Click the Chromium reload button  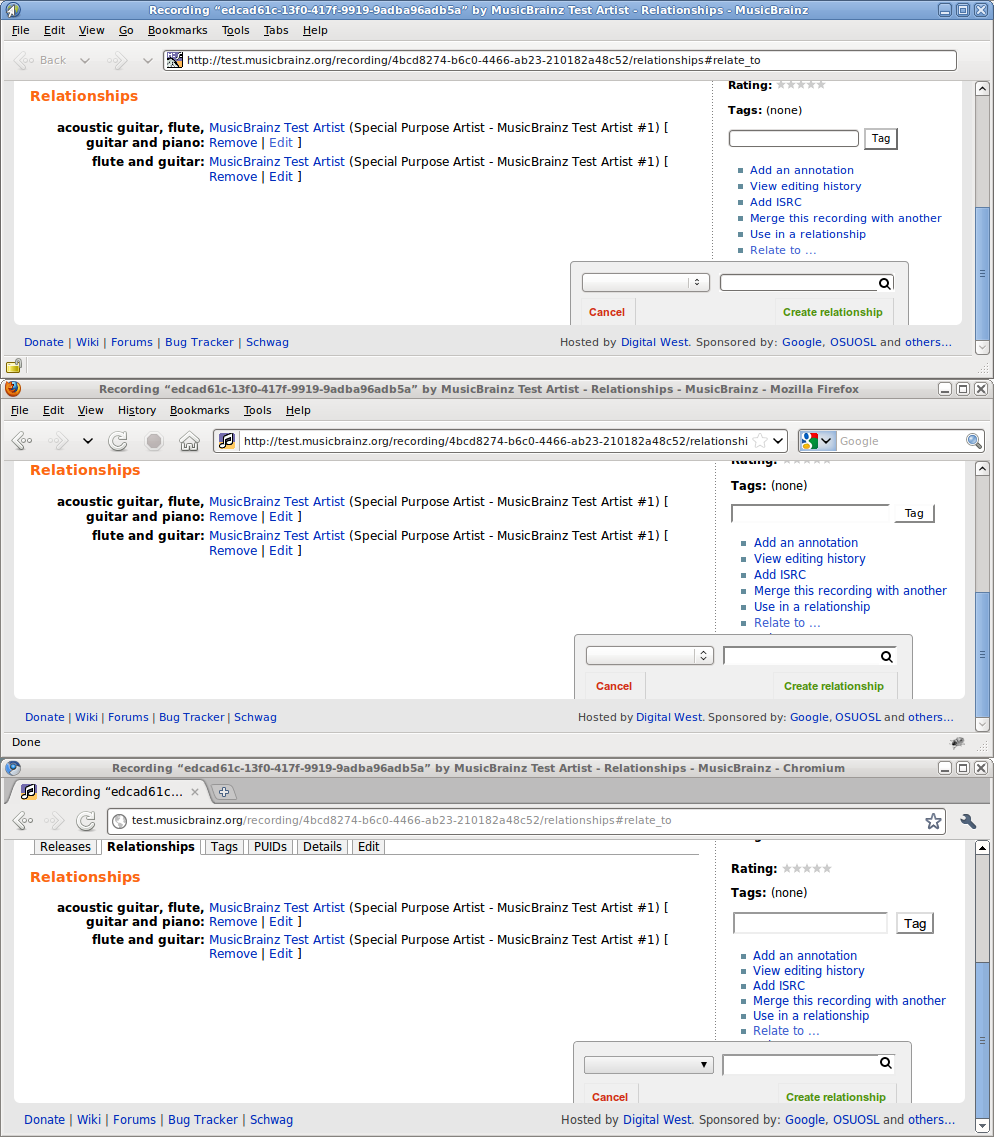86,821
